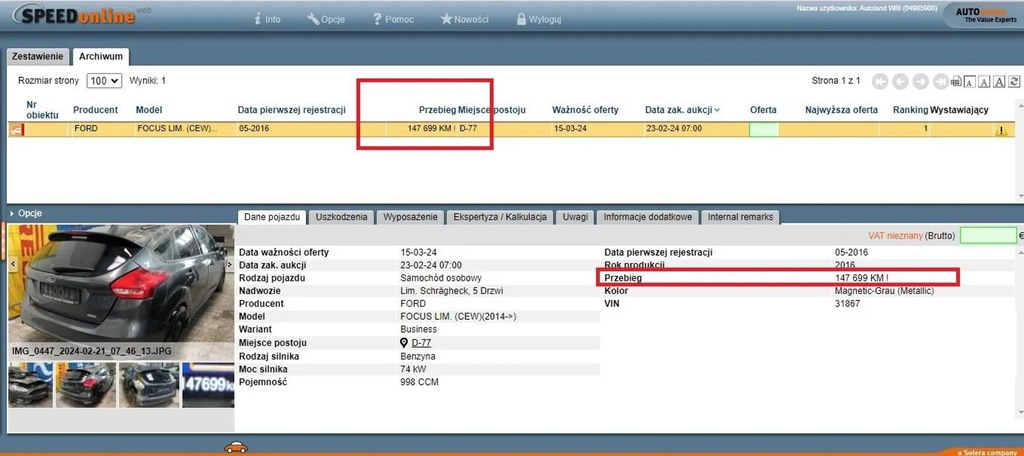Open the Uwagi tab
The image size is (1024, 456).
(x=575, y=217)
